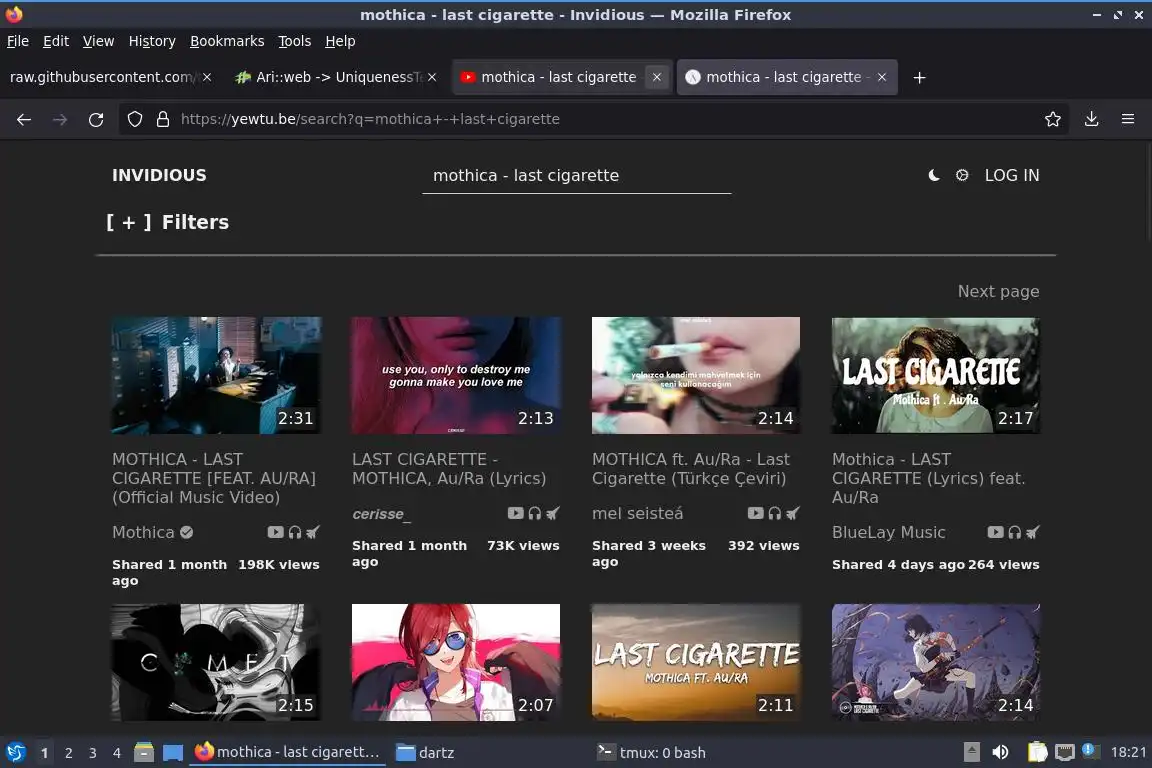Image resolution: width=1152 pixels, height=768 pixels.
Task: Open title LAST CIGARETTE - MOTHICA, Au/Ra (Lyrics)
Action: click(449, 469)
